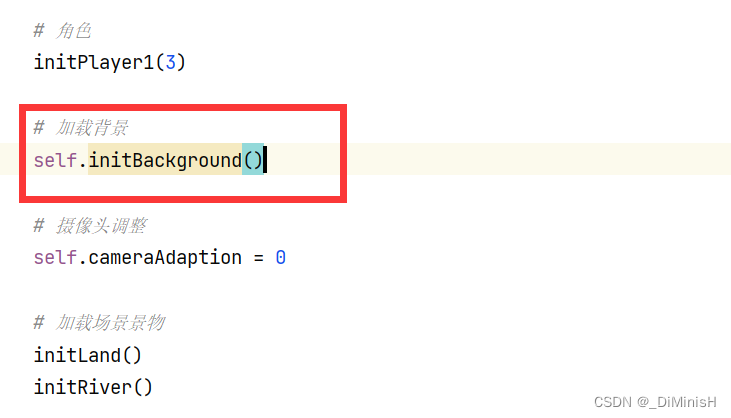Click the parentheses after initLand
Image resolution: width=731 pixels, height=418 pixels.
pyautogui.click(x=131, y=355)
